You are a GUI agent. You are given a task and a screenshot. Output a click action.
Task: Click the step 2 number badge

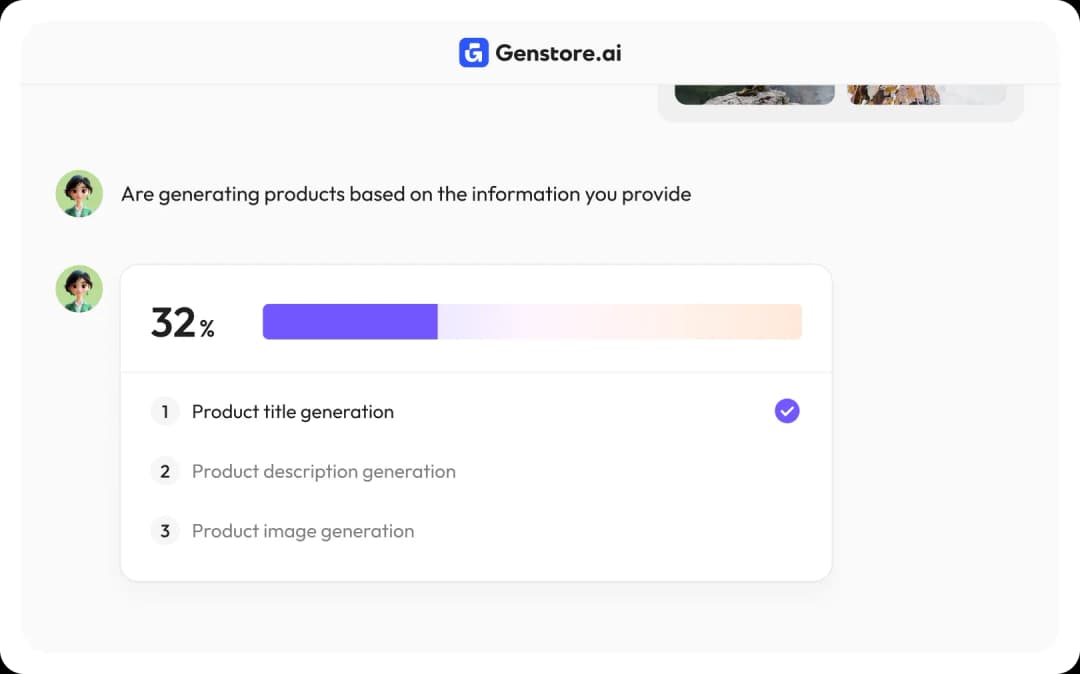click(x=165, y=471)
